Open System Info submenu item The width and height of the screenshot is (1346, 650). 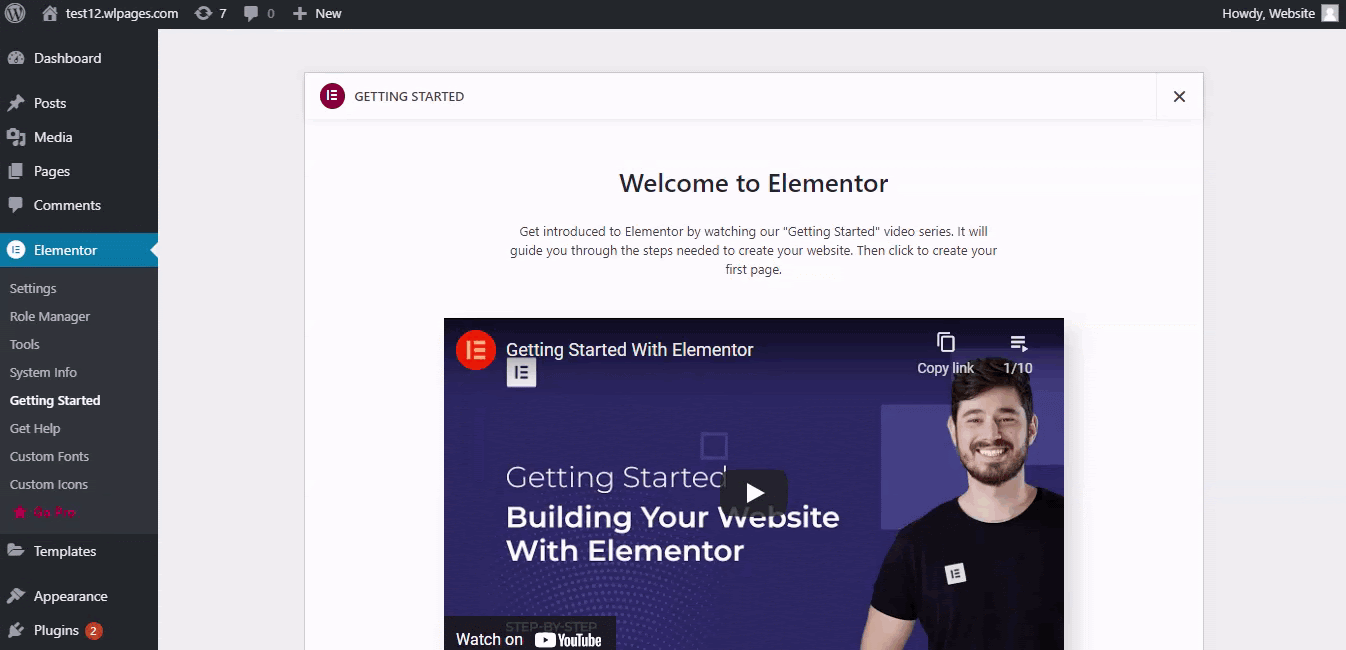point(43,372)
